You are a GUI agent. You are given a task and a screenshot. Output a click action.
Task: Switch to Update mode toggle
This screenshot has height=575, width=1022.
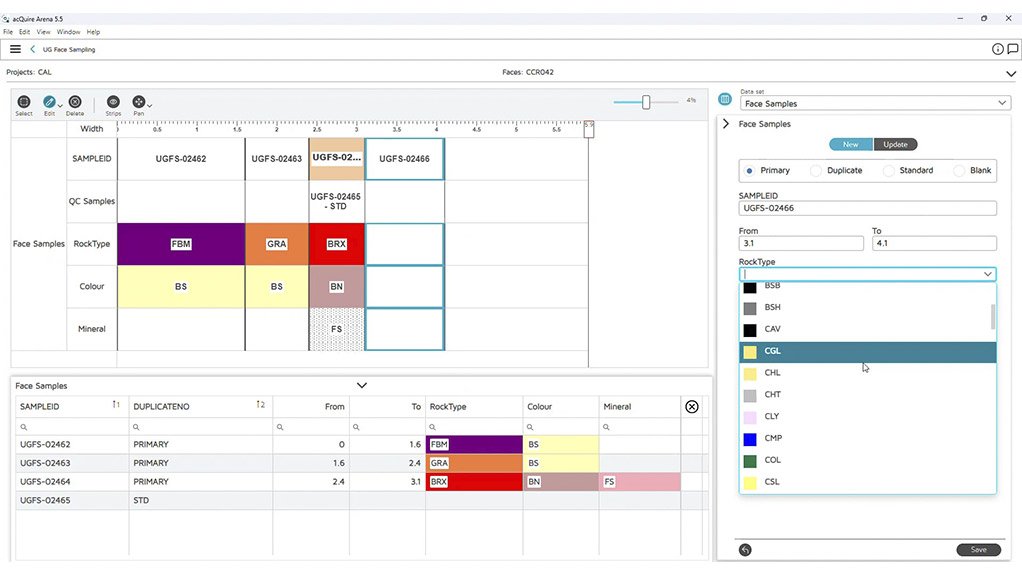click(896, 144)
